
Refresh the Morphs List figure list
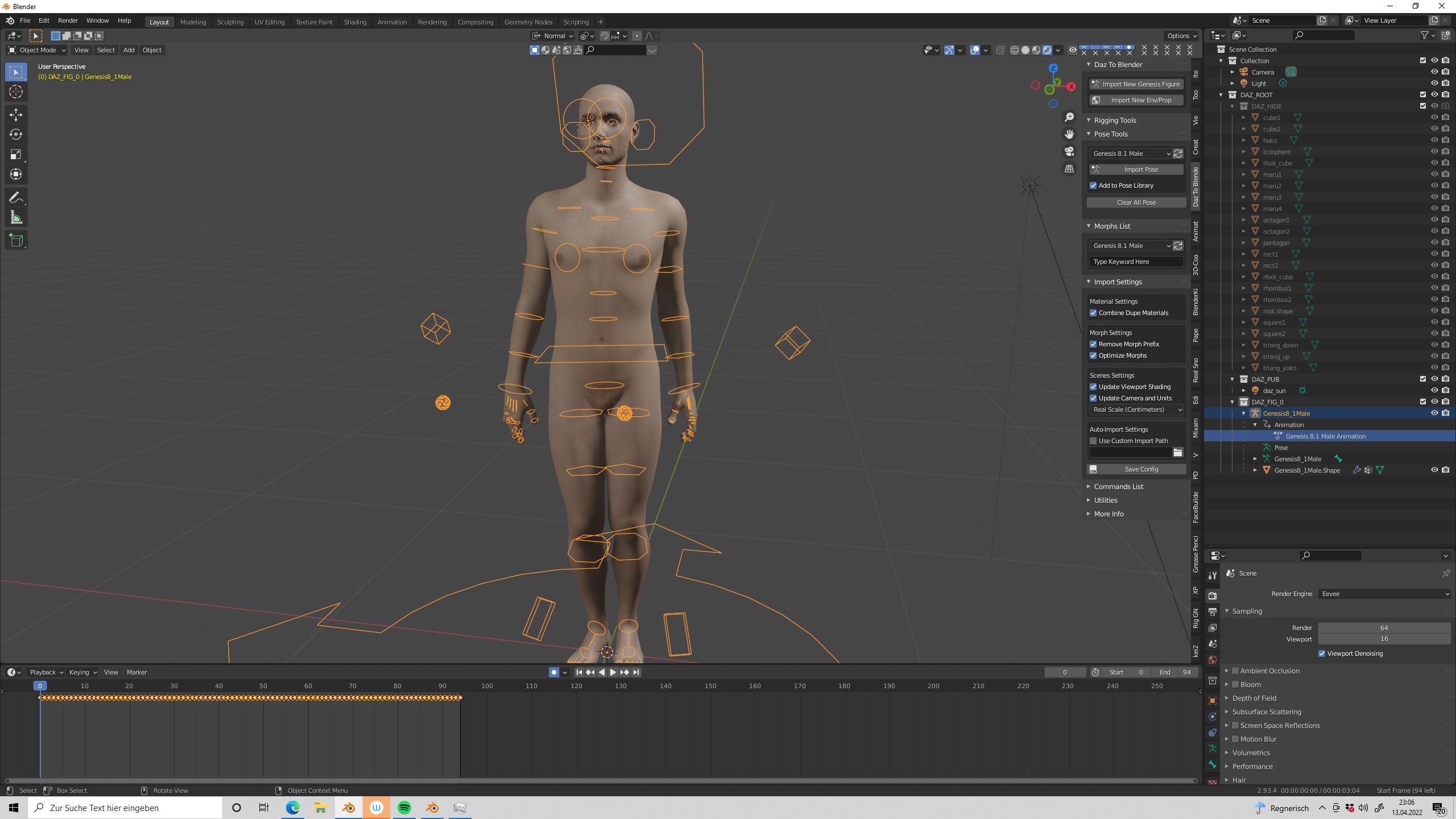(x=1178, y=246)
